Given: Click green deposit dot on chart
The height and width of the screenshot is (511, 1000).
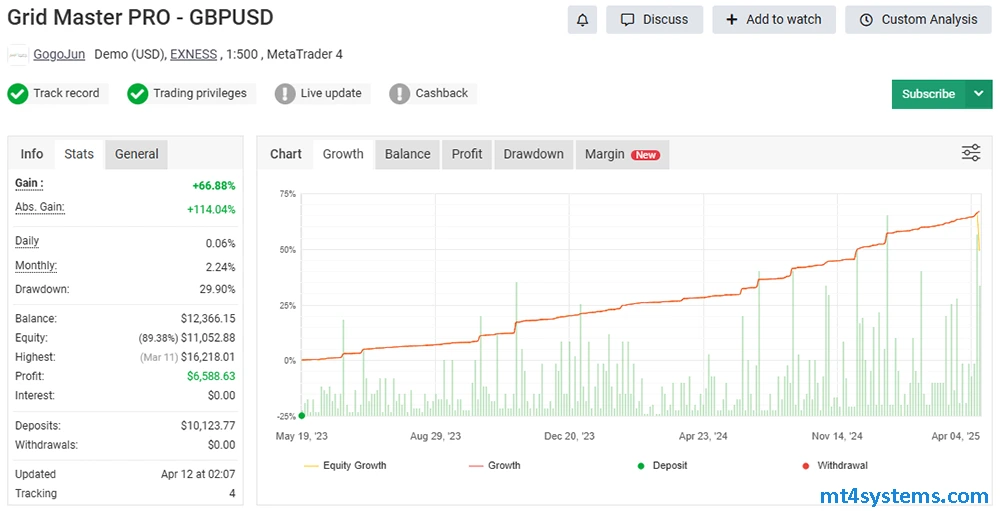Looking at the screenshot, I should (x=301, y=414).
